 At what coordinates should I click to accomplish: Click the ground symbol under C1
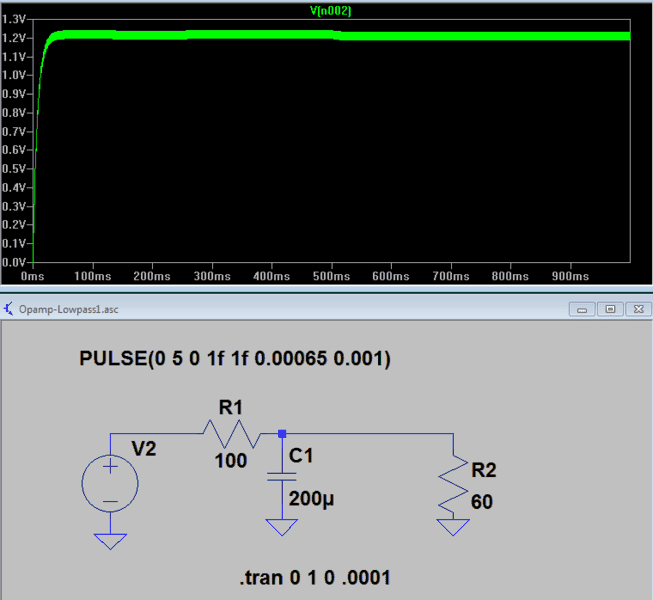click(x=282, y=527)
